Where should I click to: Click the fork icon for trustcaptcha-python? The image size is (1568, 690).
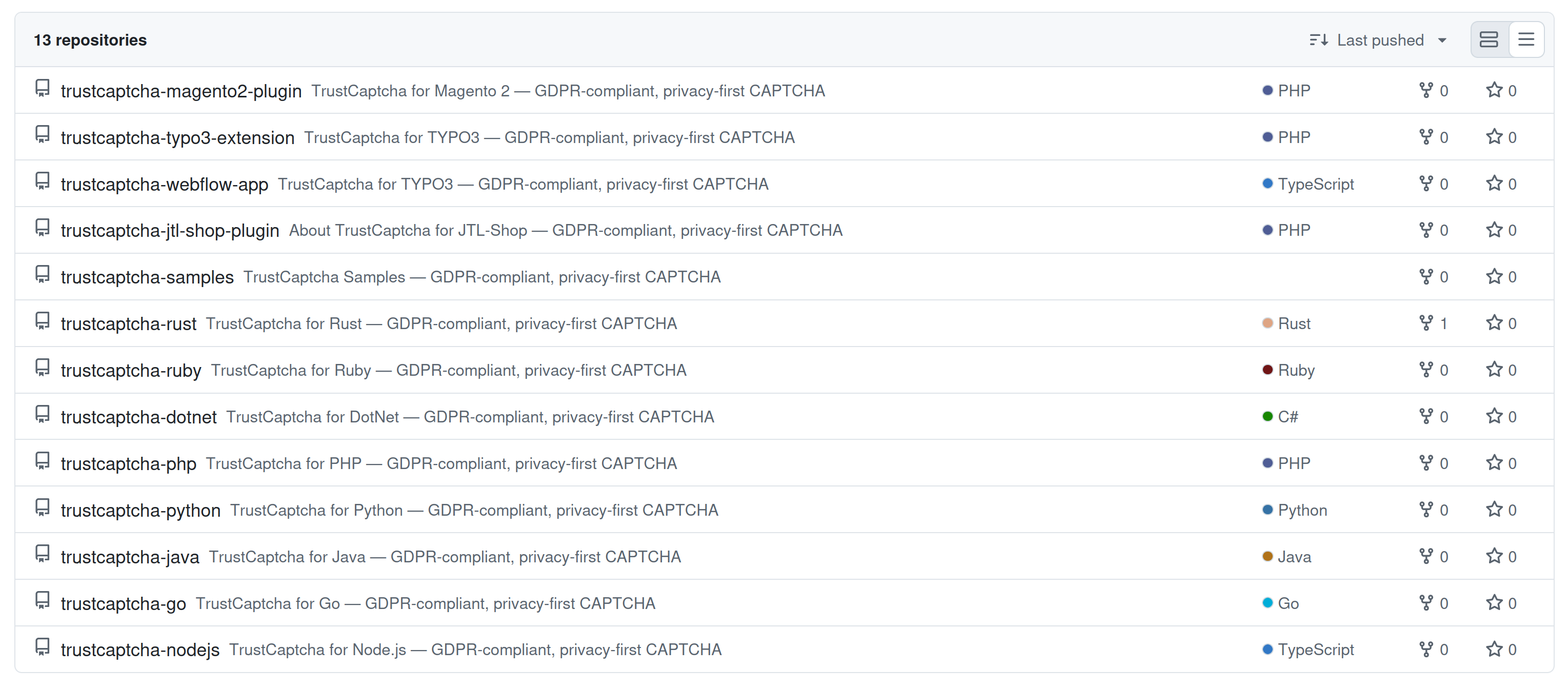click(x=1425, y=509)
